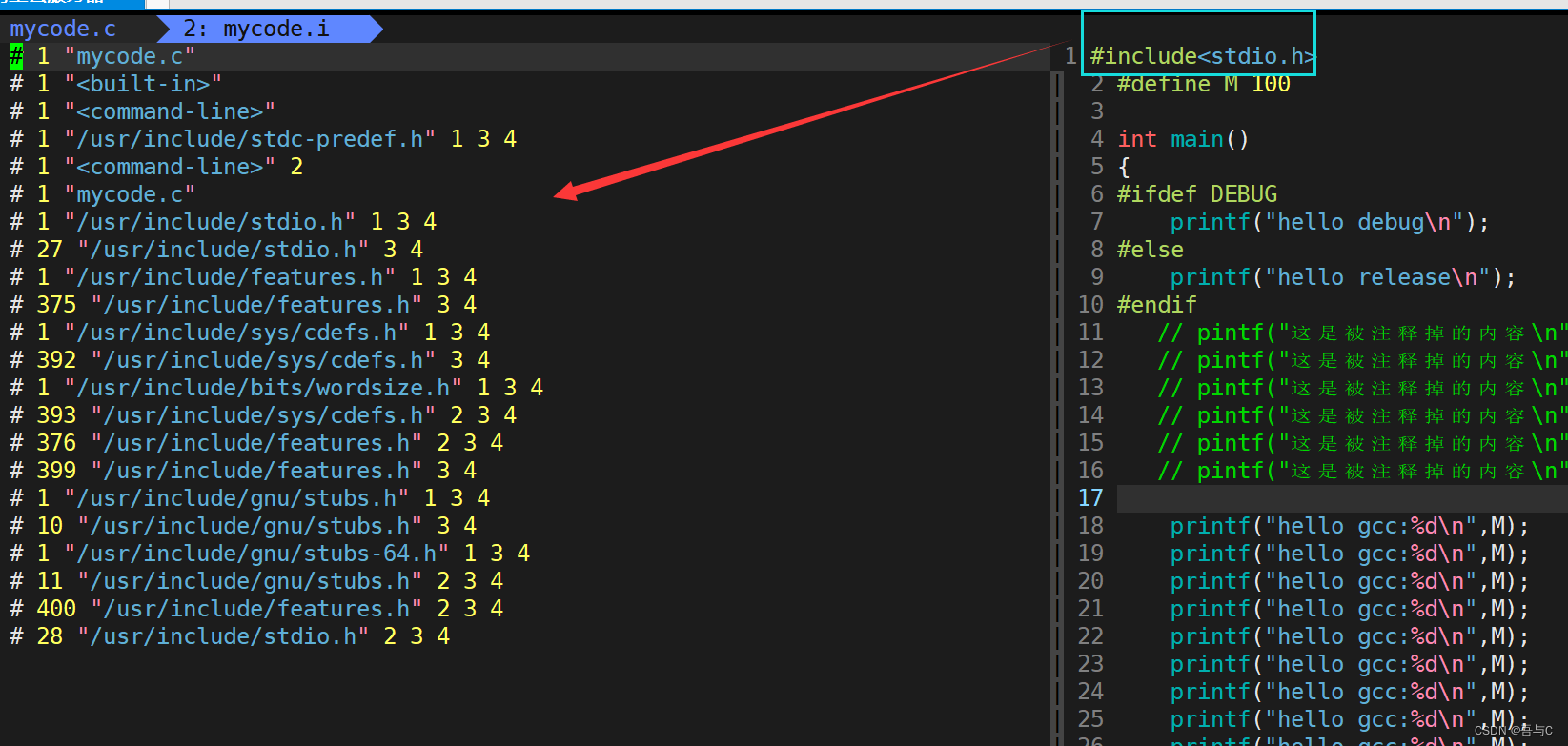Screen dimensions: 1568x746
Task: Click the line '# 10 "/usr/include/gnu/stubs.h" 3 4'
Action: point(243,526)
